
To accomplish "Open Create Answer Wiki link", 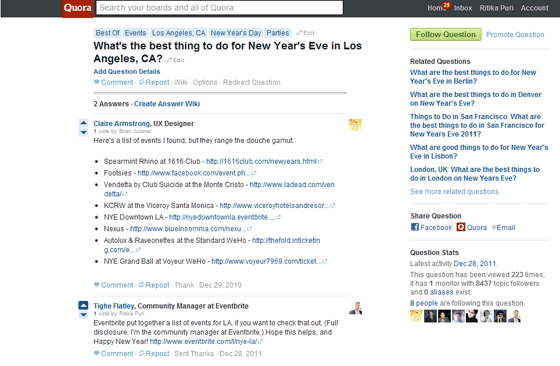I will [167, 104].
